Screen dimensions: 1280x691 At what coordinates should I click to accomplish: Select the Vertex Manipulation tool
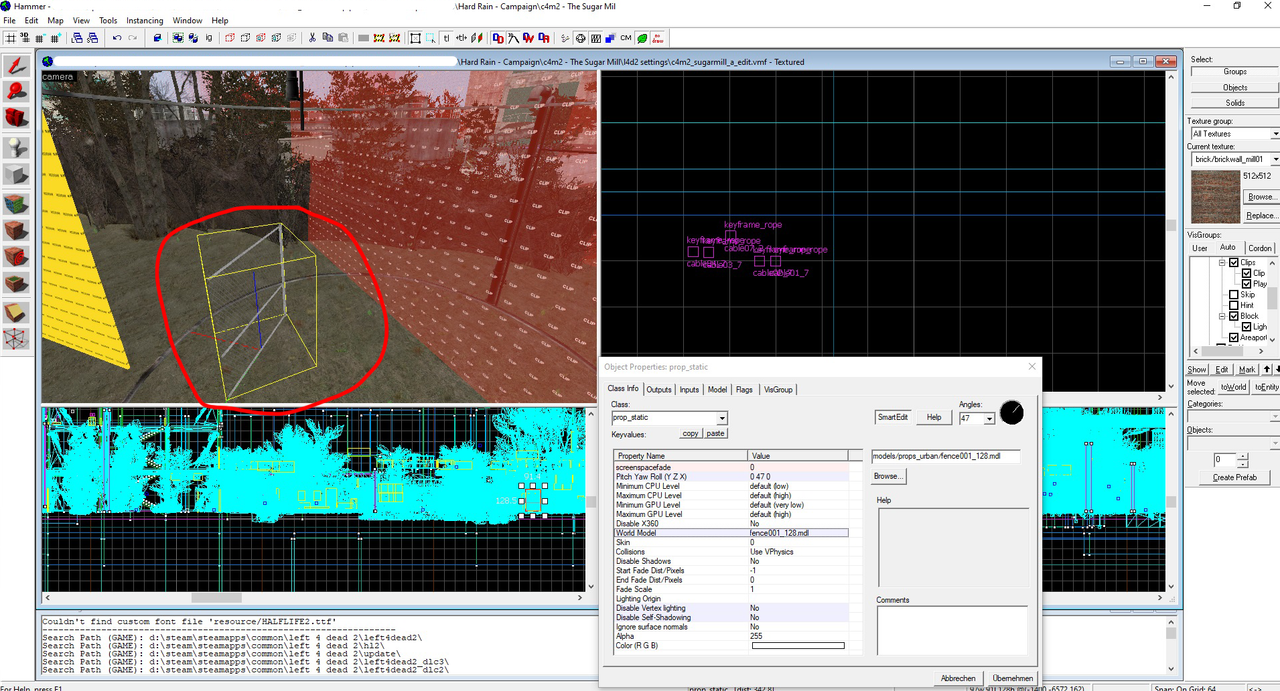[16, 338]
